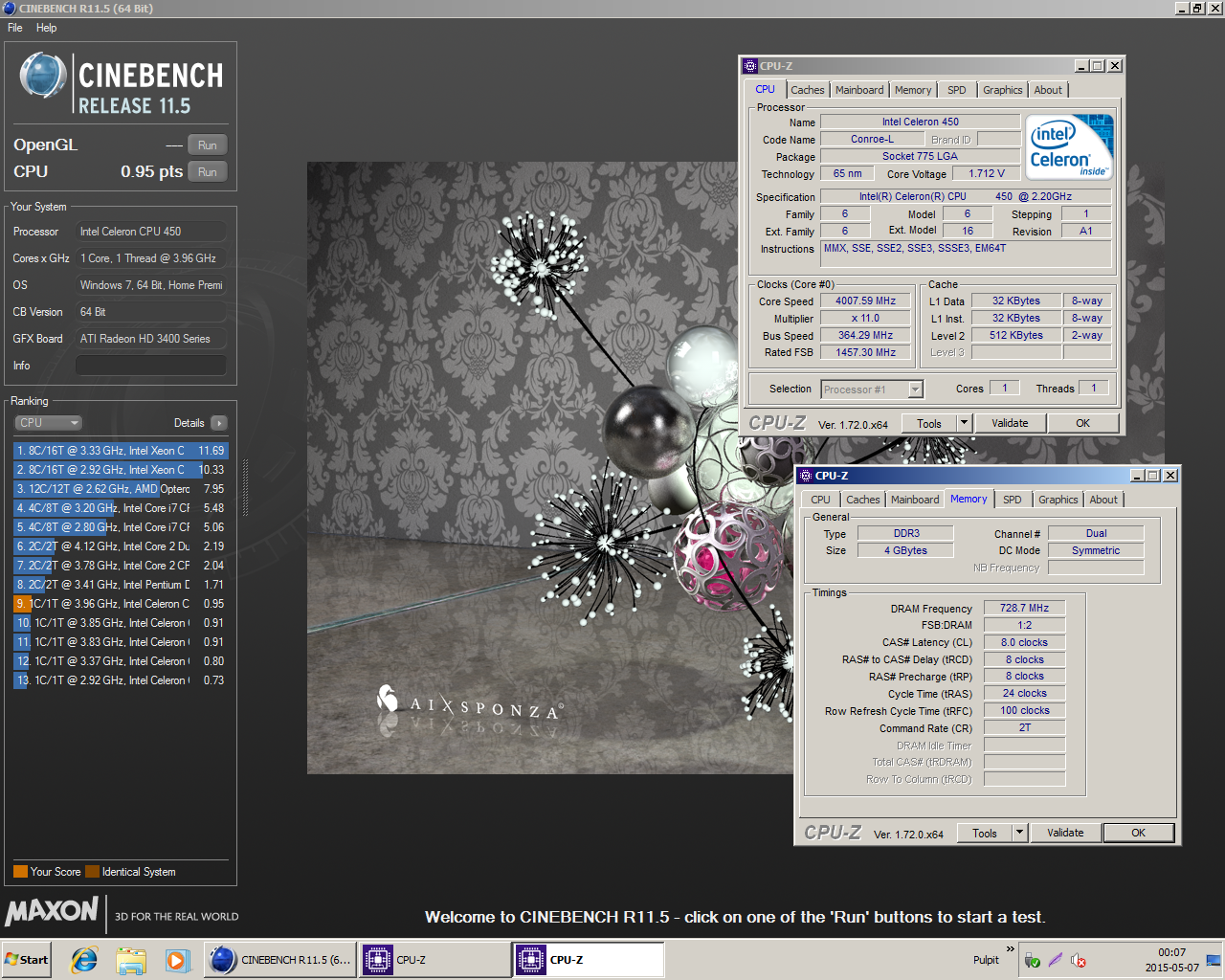Open Mainboard tab in lower CPU-Z window
This screenshot has height=980, width=1225.
915,500
